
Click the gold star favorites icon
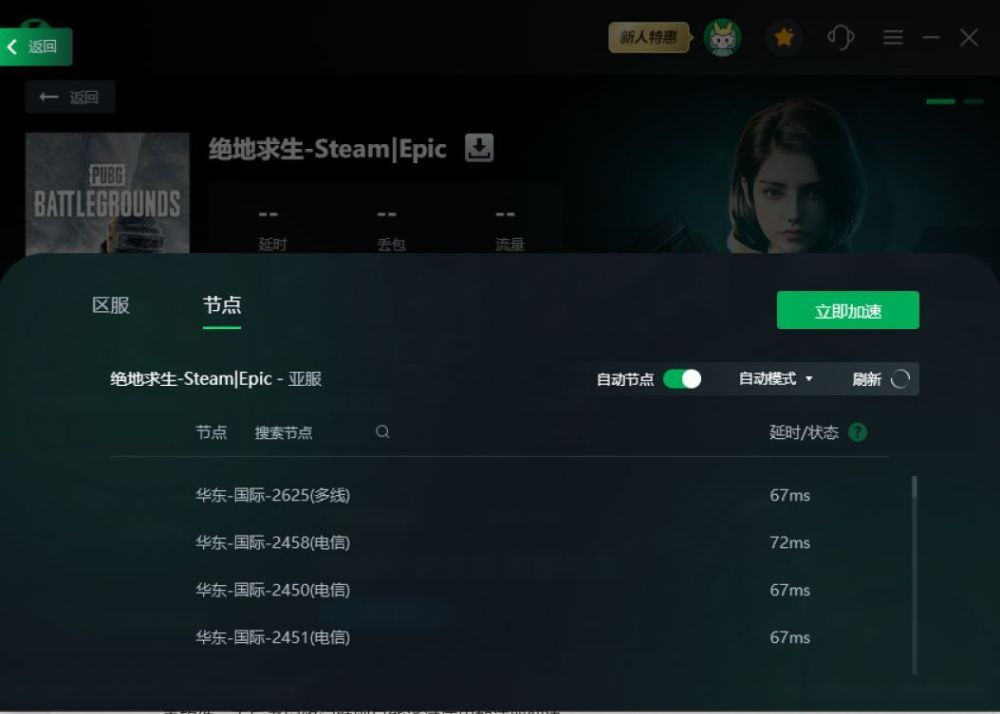[784, 38]
